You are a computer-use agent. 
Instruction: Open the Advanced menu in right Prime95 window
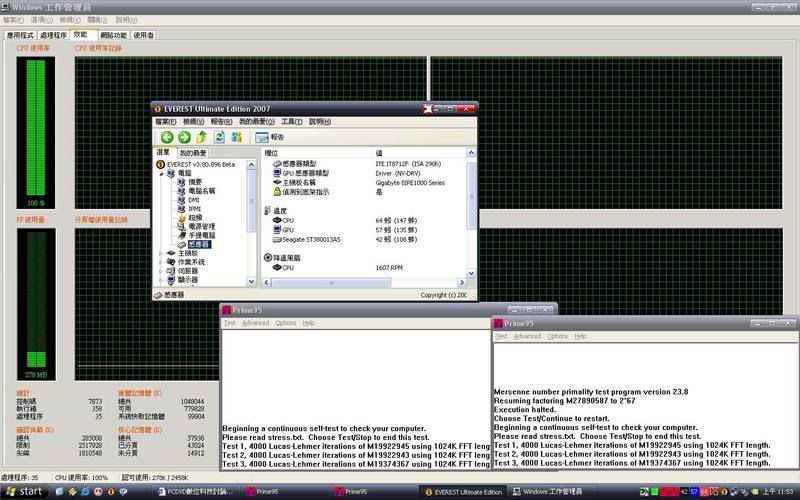tap(528, 336)
